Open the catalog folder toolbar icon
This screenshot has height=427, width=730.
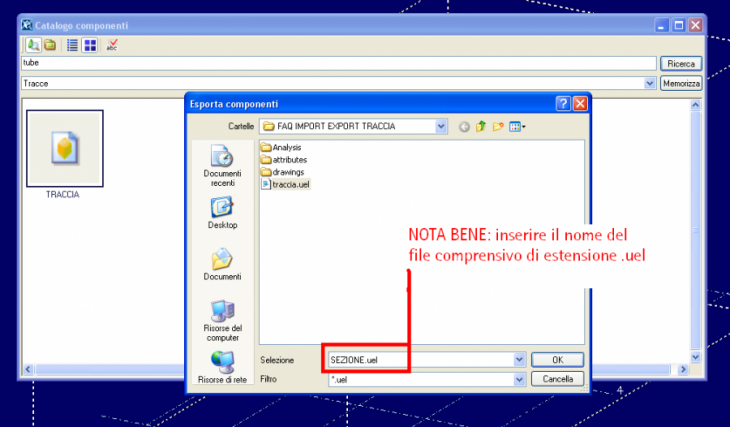click(x=50, y=45)
